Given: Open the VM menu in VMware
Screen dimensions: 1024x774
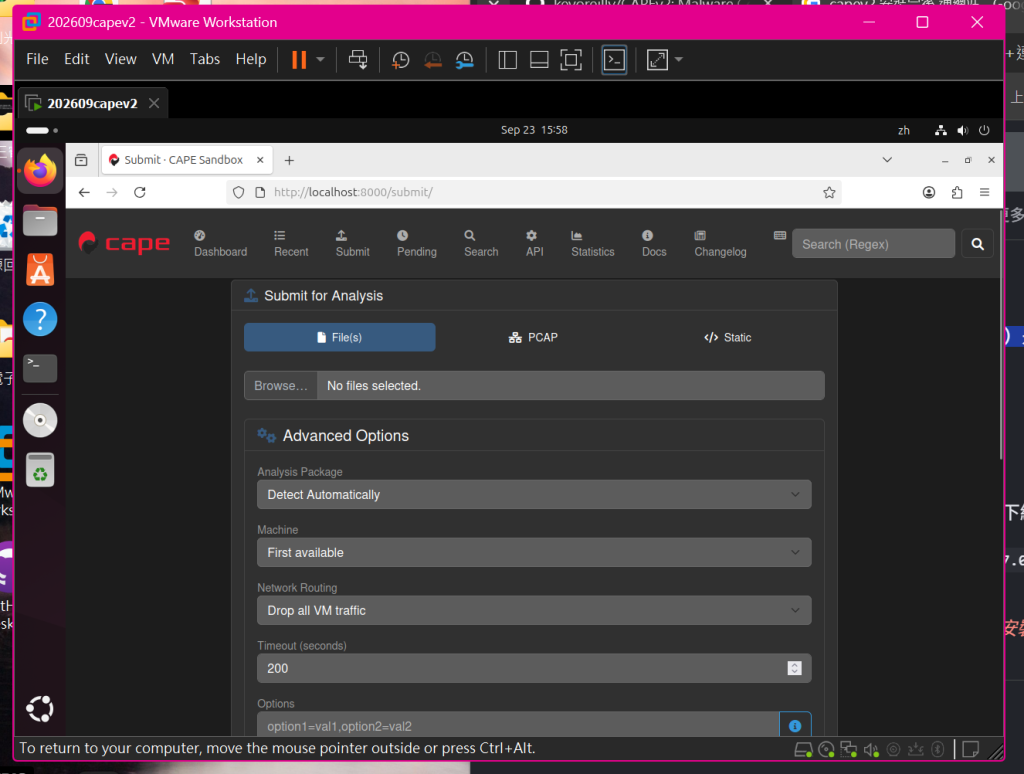Looking at the screenshot, I should pos(163,59).
